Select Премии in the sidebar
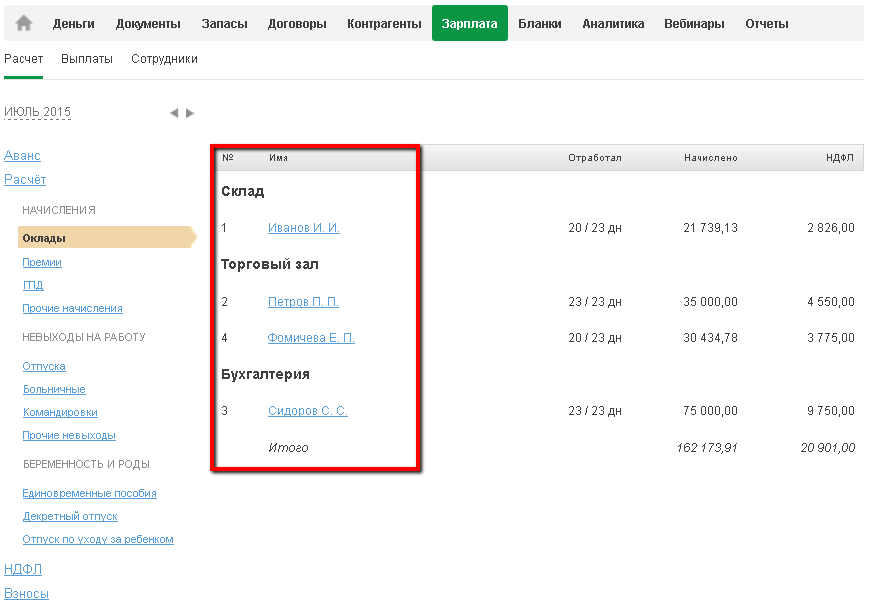 pyautogui.click(x=42, y=262)
